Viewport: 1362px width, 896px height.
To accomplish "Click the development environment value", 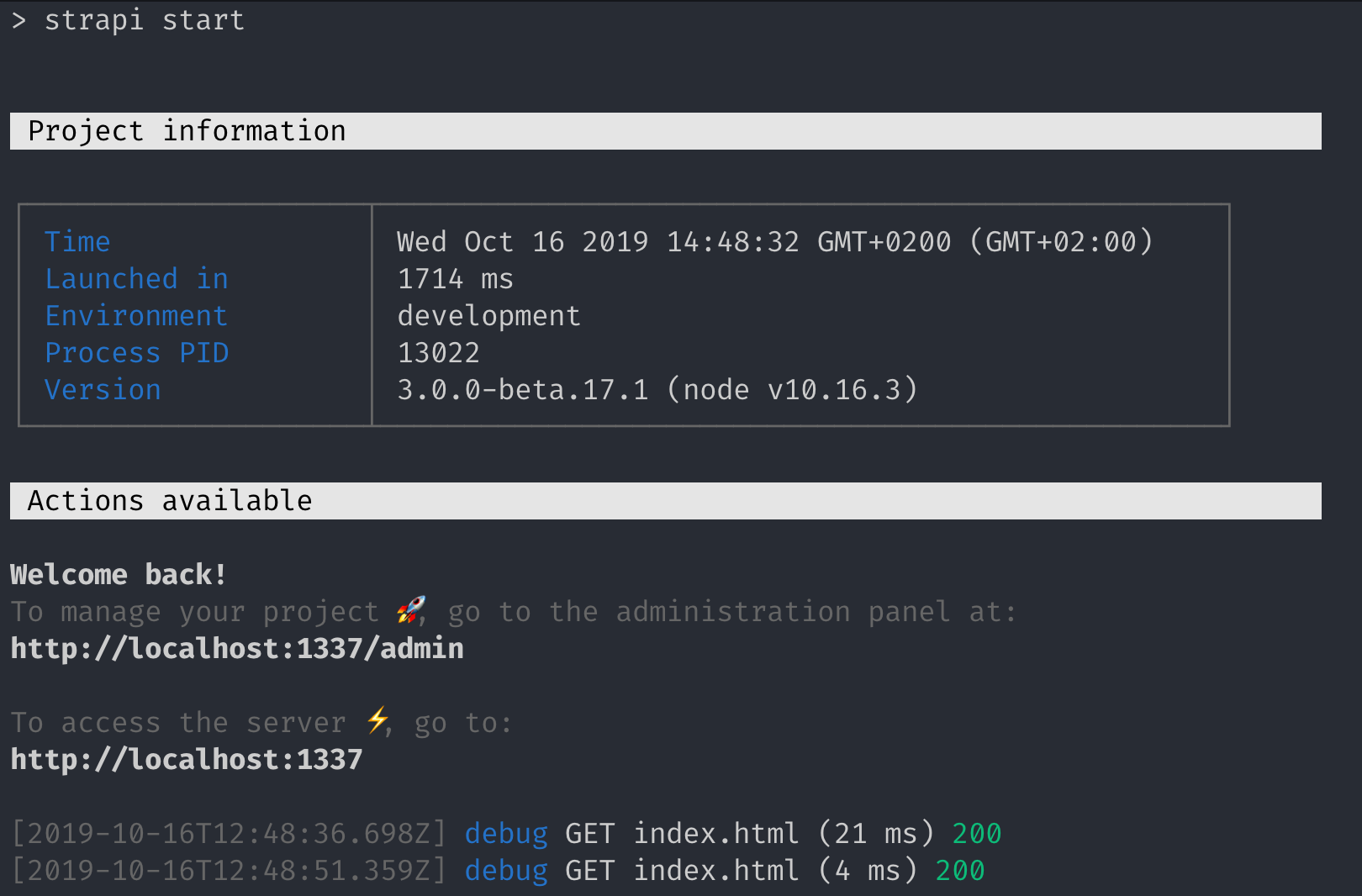I will 489,317.
